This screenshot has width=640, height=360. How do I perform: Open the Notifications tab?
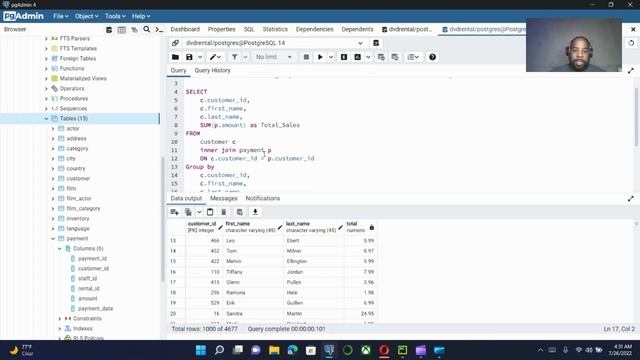tap(262, 198)
